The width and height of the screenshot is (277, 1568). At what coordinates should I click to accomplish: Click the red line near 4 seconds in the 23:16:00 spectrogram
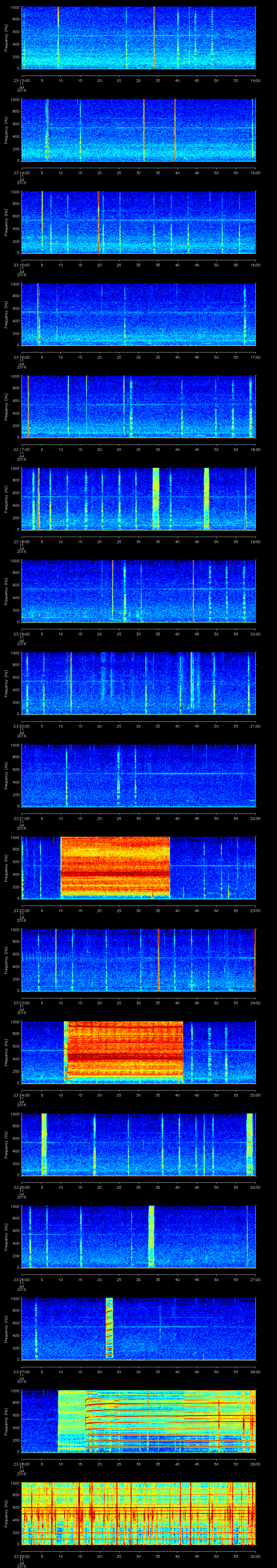click(38, 314)
